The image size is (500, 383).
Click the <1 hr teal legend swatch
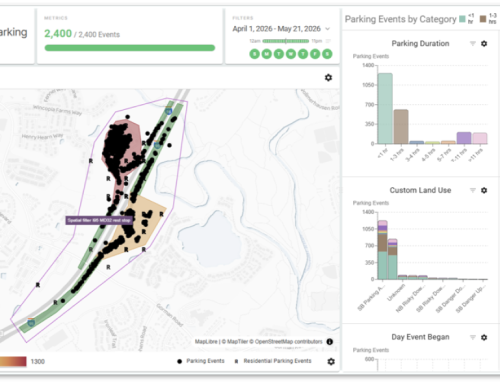click(x=462, y=19)
